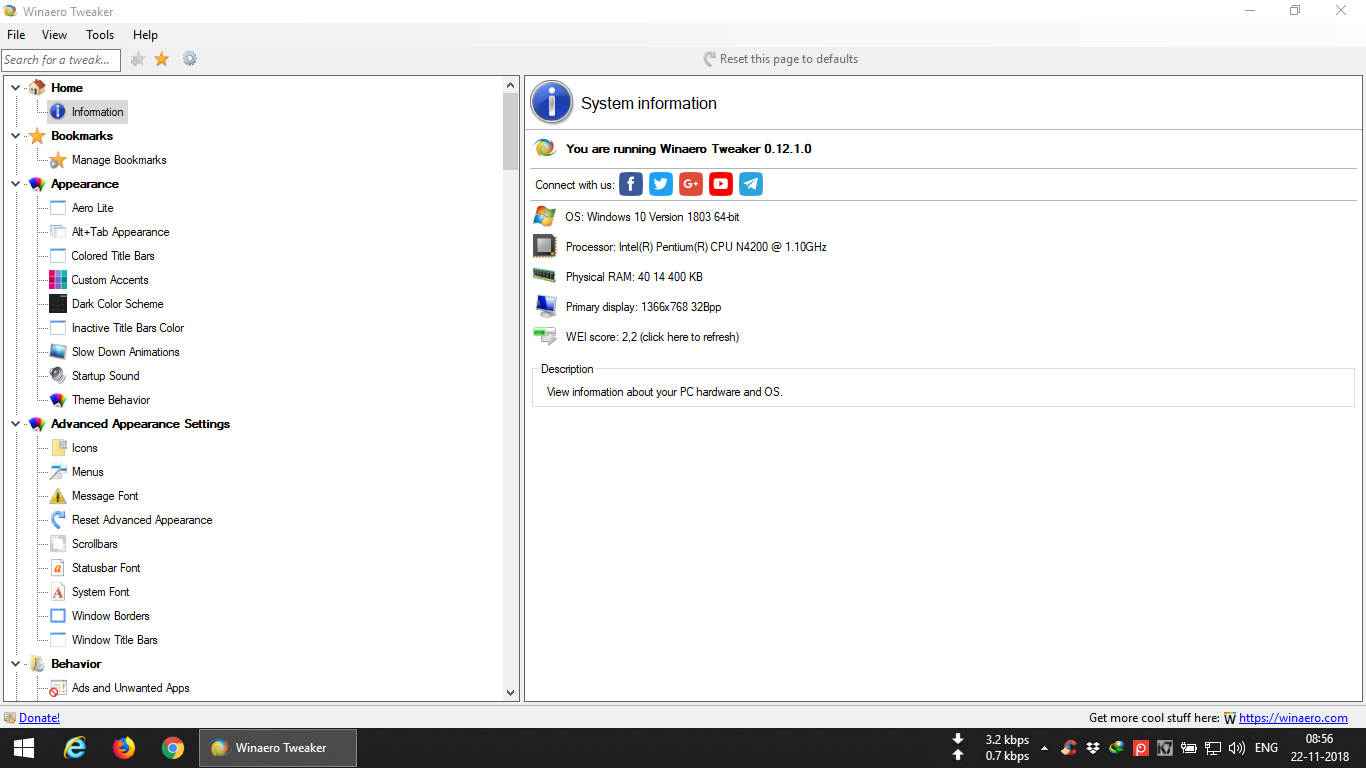Click the Startup Sound speaker icon
The width and height of the screenshot is (1366, 768).
coord(58,376)
